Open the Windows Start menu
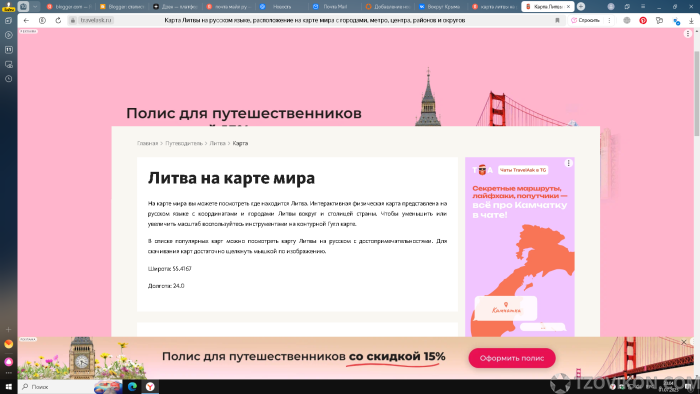700x394 pixels. 8,386
